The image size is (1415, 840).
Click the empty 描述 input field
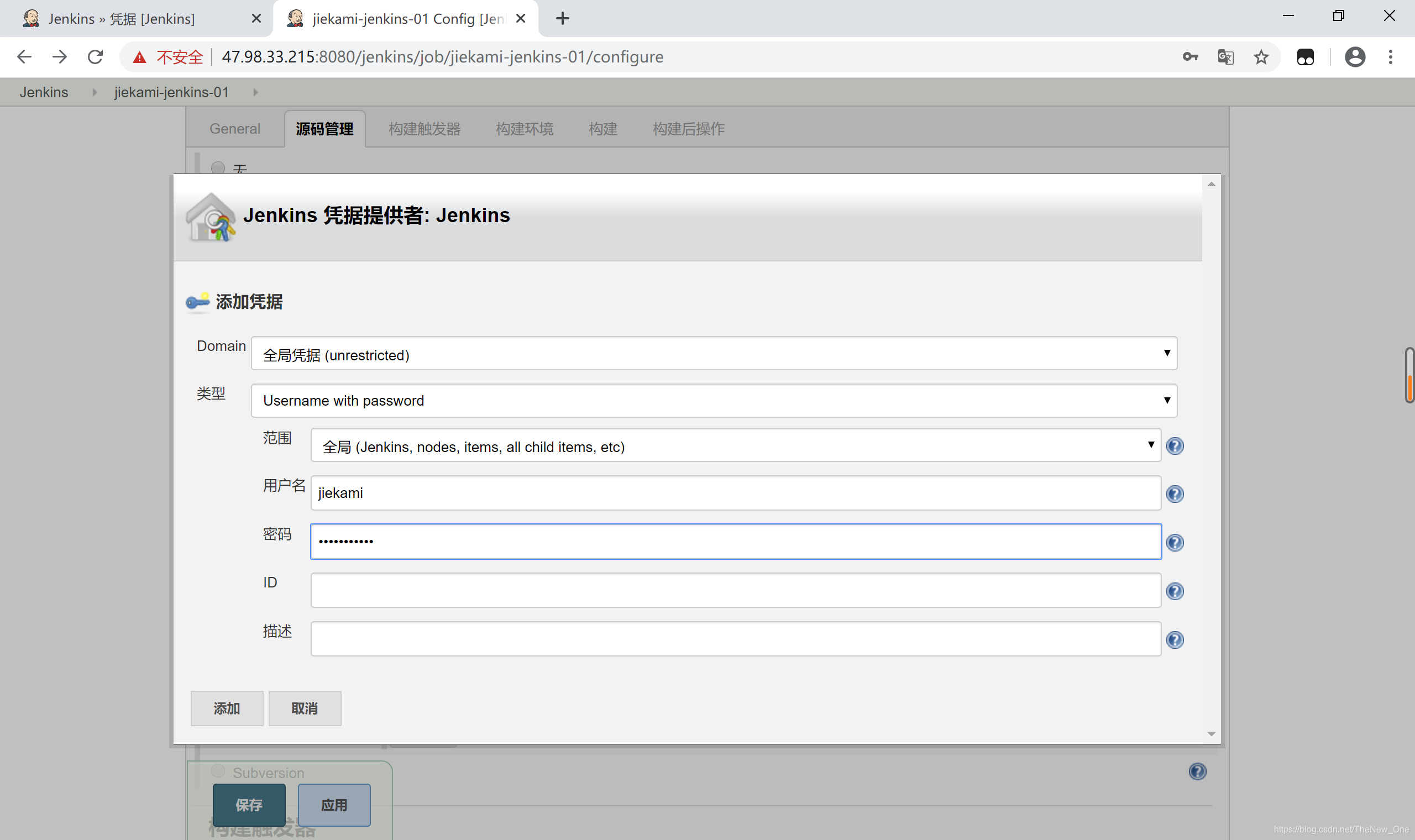736,639
